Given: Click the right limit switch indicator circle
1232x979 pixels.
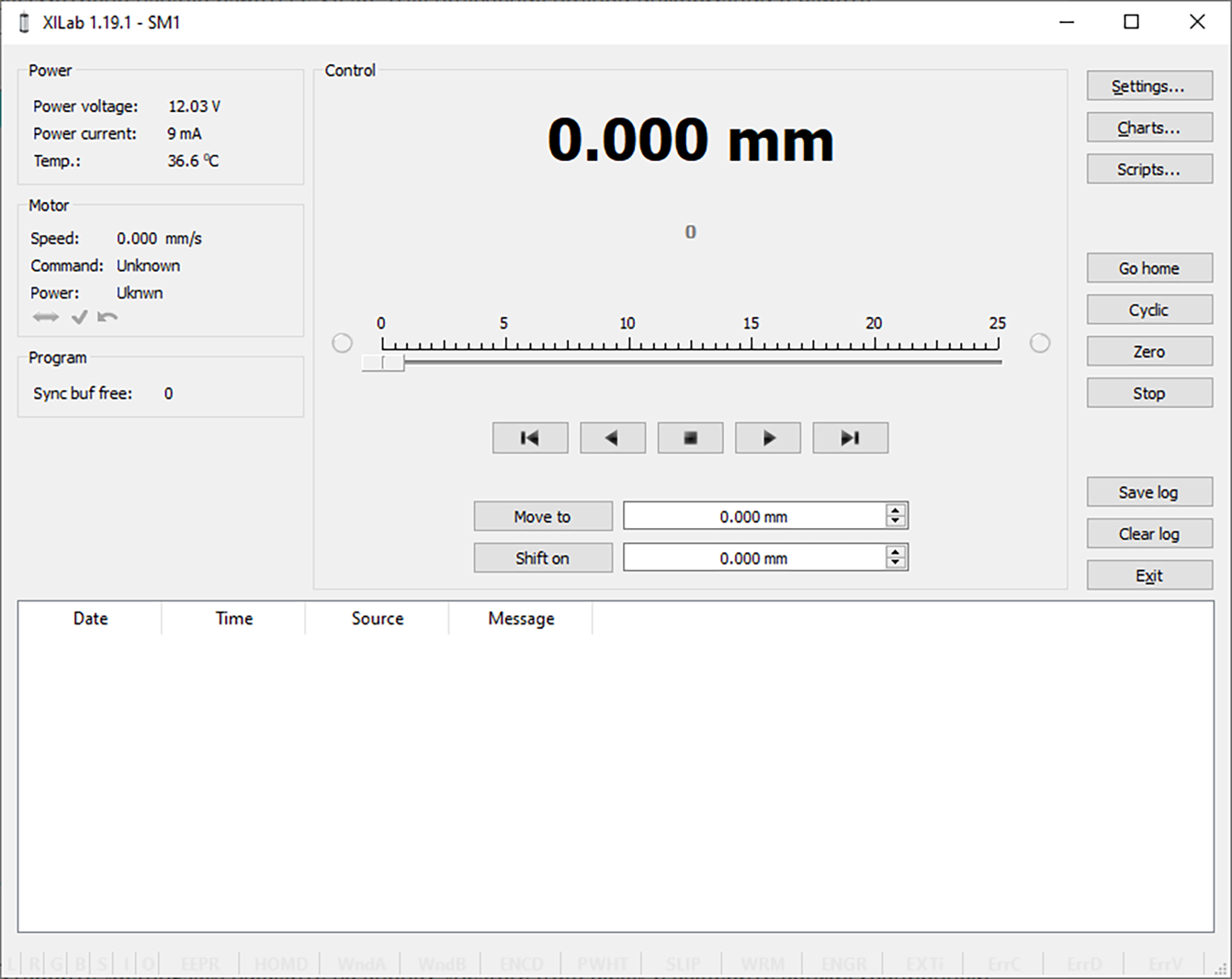Looking at the screenshot, I should [1039, 343].
